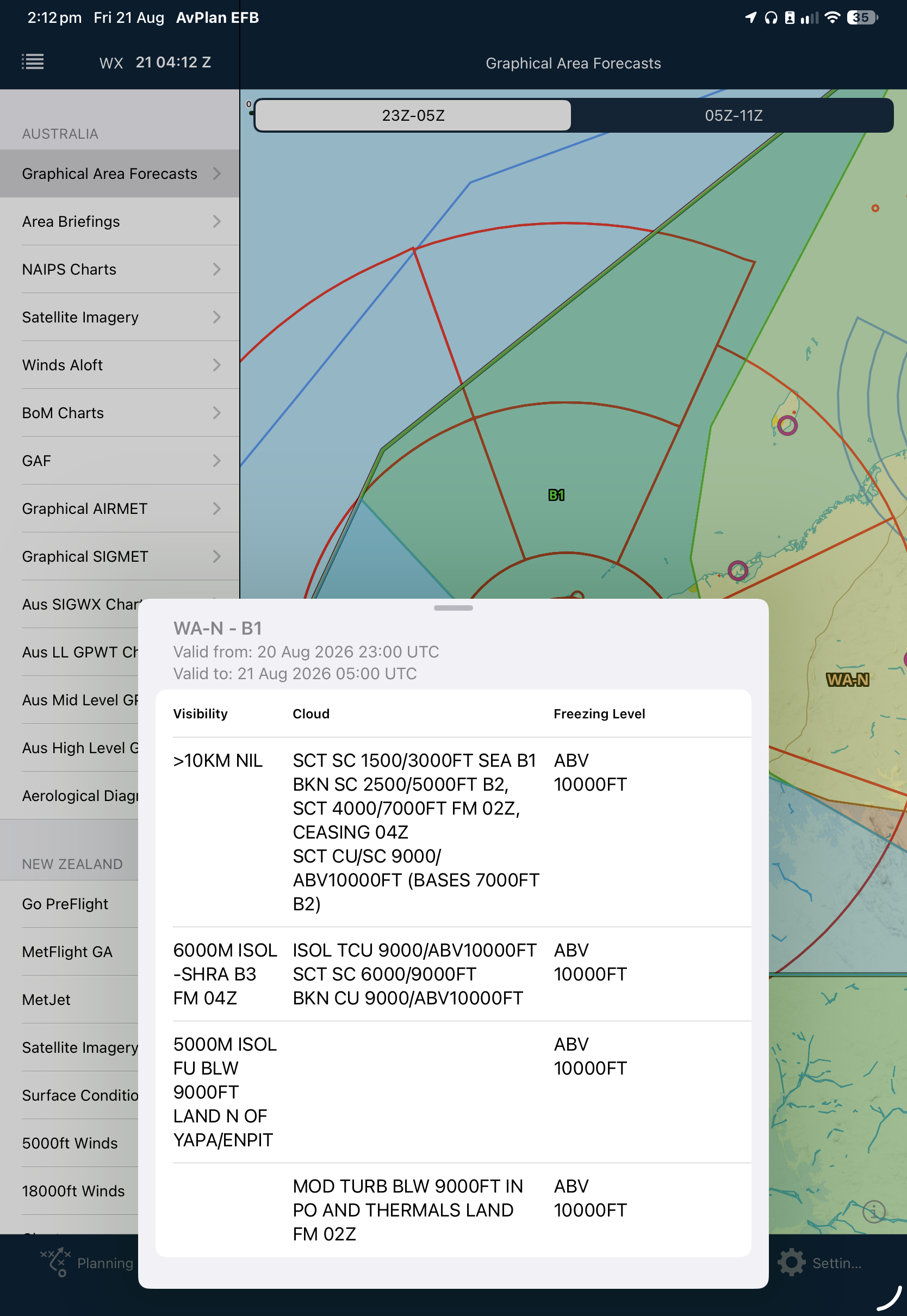Expand chevron beside GAF
The width and height of the screenshot is (907, 1316).
pos(216,460)
